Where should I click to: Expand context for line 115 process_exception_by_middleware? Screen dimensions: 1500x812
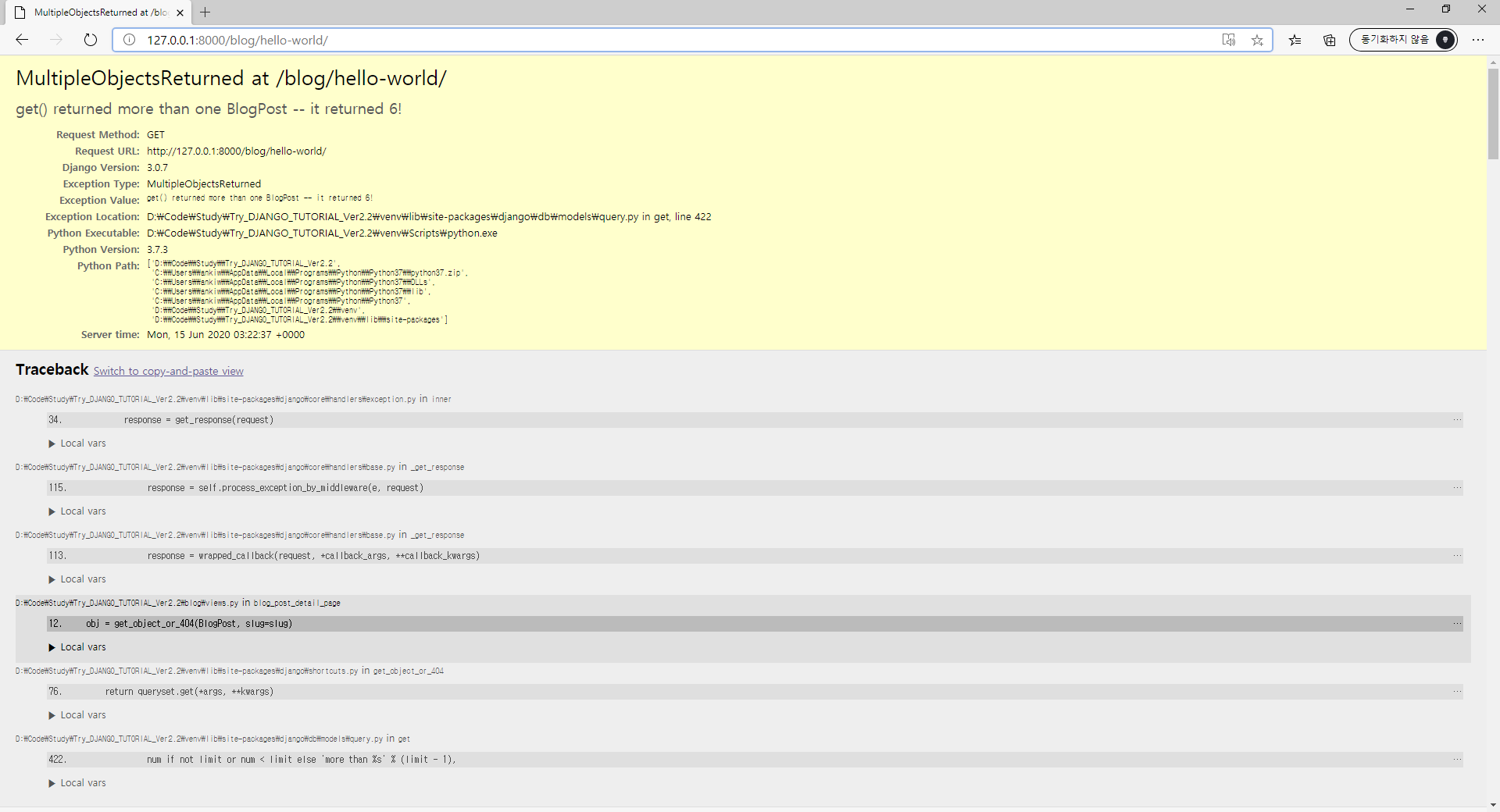point(755,488)
